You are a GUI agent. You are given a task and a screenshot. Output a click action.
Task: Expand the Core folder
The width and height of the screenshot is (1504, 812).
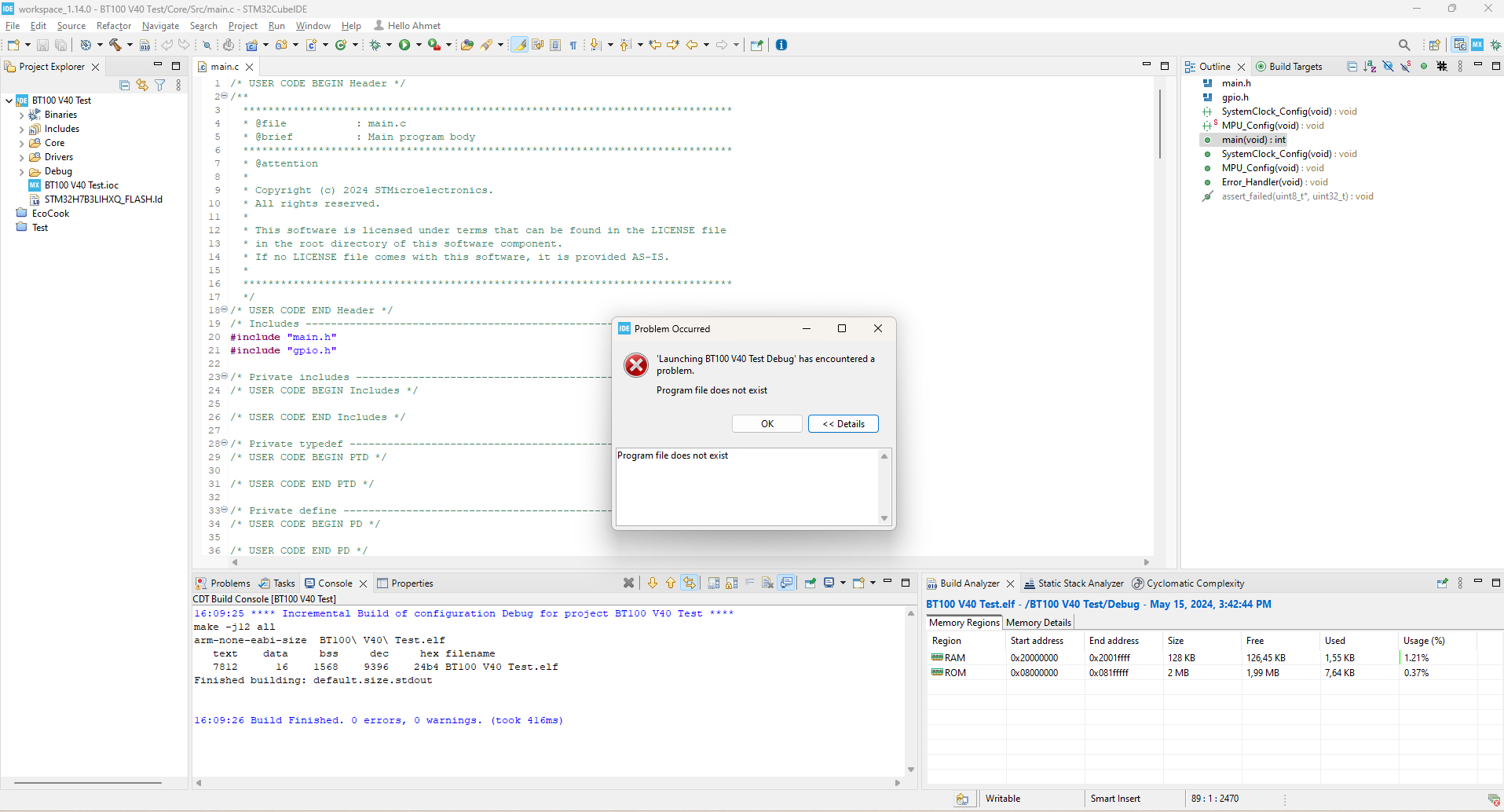21,143
